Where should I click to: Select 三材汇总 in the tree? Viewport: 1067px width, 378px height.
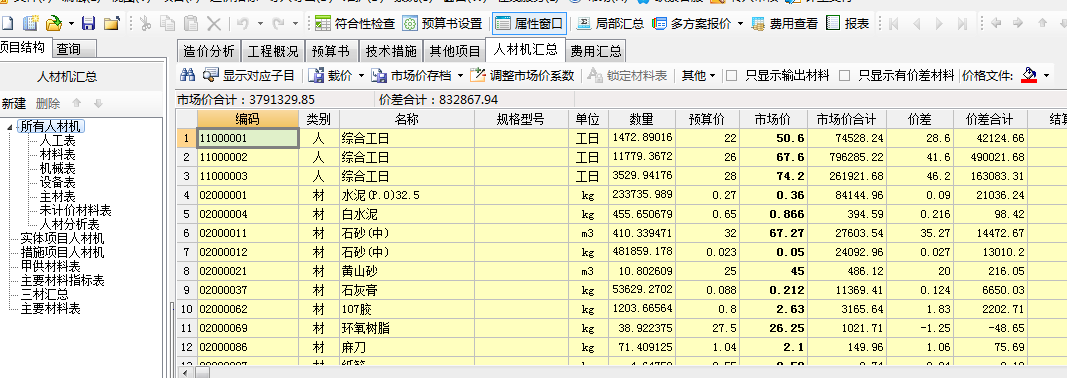[44, 295]
